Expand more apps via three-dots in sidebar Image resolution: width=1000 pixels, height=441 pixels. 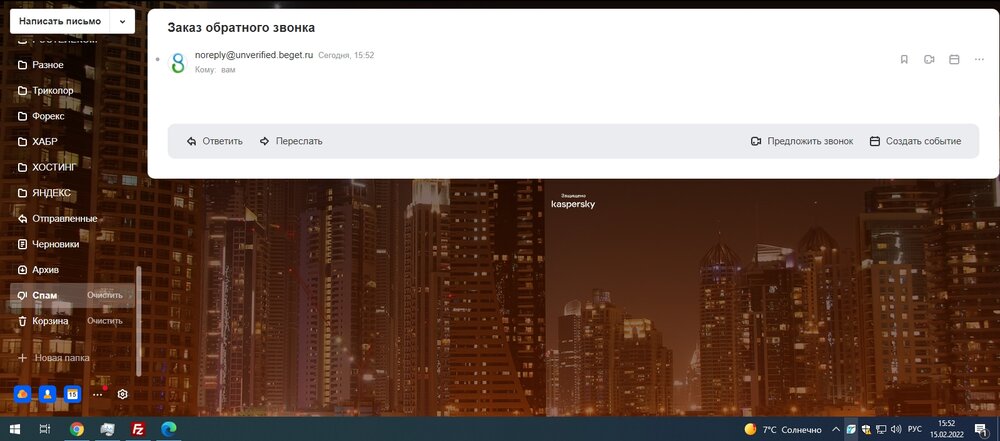pos(97,394)
